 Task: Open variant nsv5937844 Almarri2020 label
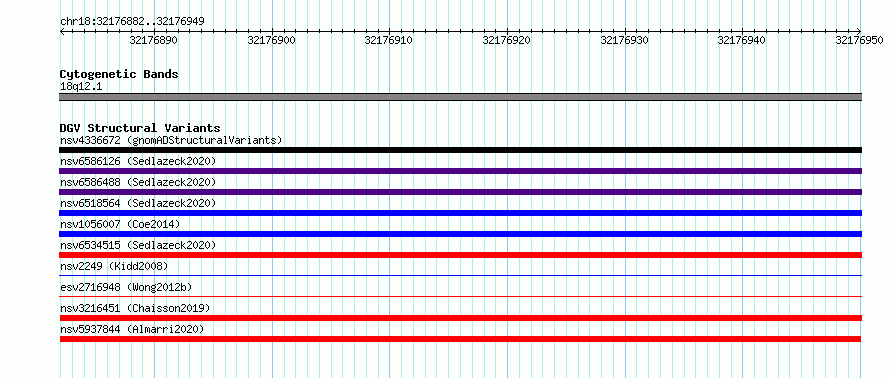[x=132, y=329]
